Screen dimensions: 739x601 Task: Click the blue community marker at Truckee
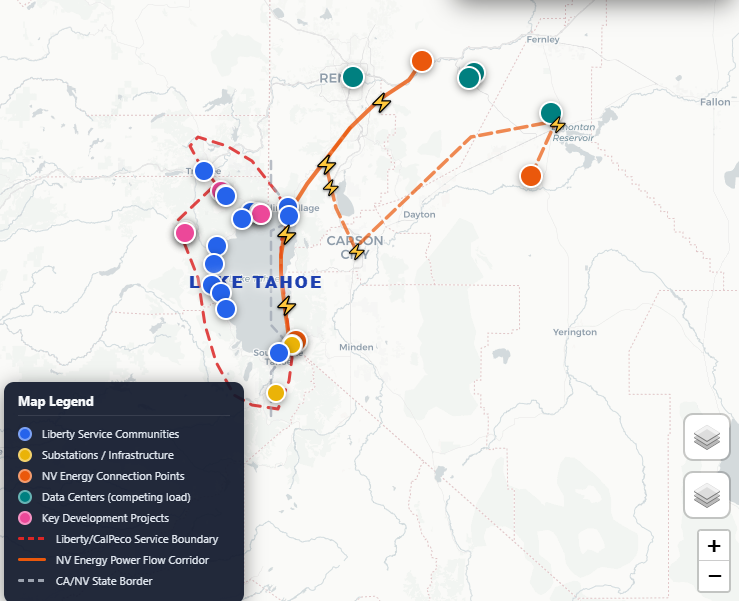coord(204,171)
